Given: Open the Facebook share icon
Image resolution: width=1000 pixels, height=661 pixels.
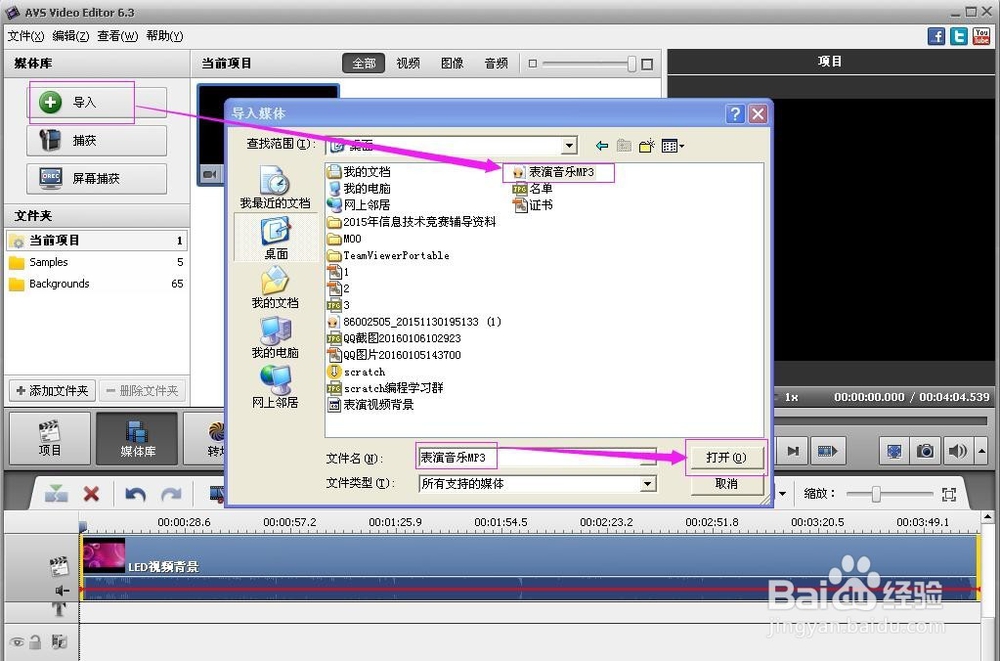Looking at the screenshot, I should pos(936,36).
